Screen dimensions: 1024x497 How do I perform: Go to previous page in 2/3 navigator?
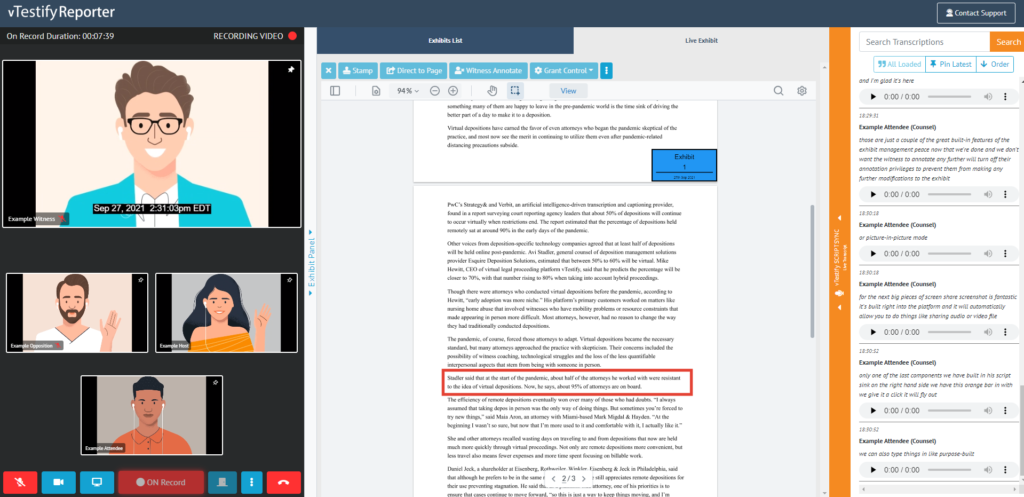(x=554, y=479)
